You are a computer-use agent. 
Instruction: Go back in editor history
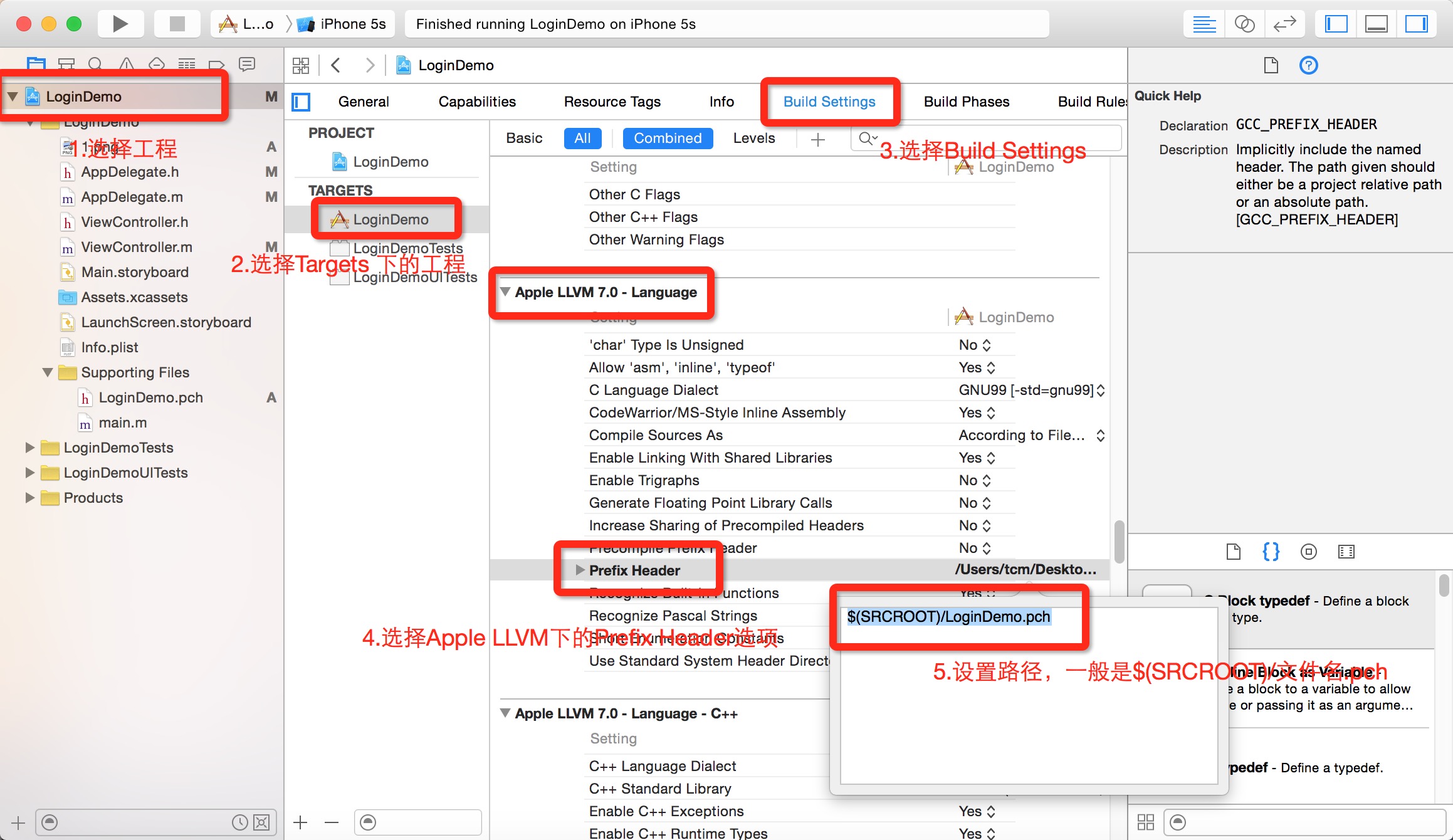click(336, 65)
